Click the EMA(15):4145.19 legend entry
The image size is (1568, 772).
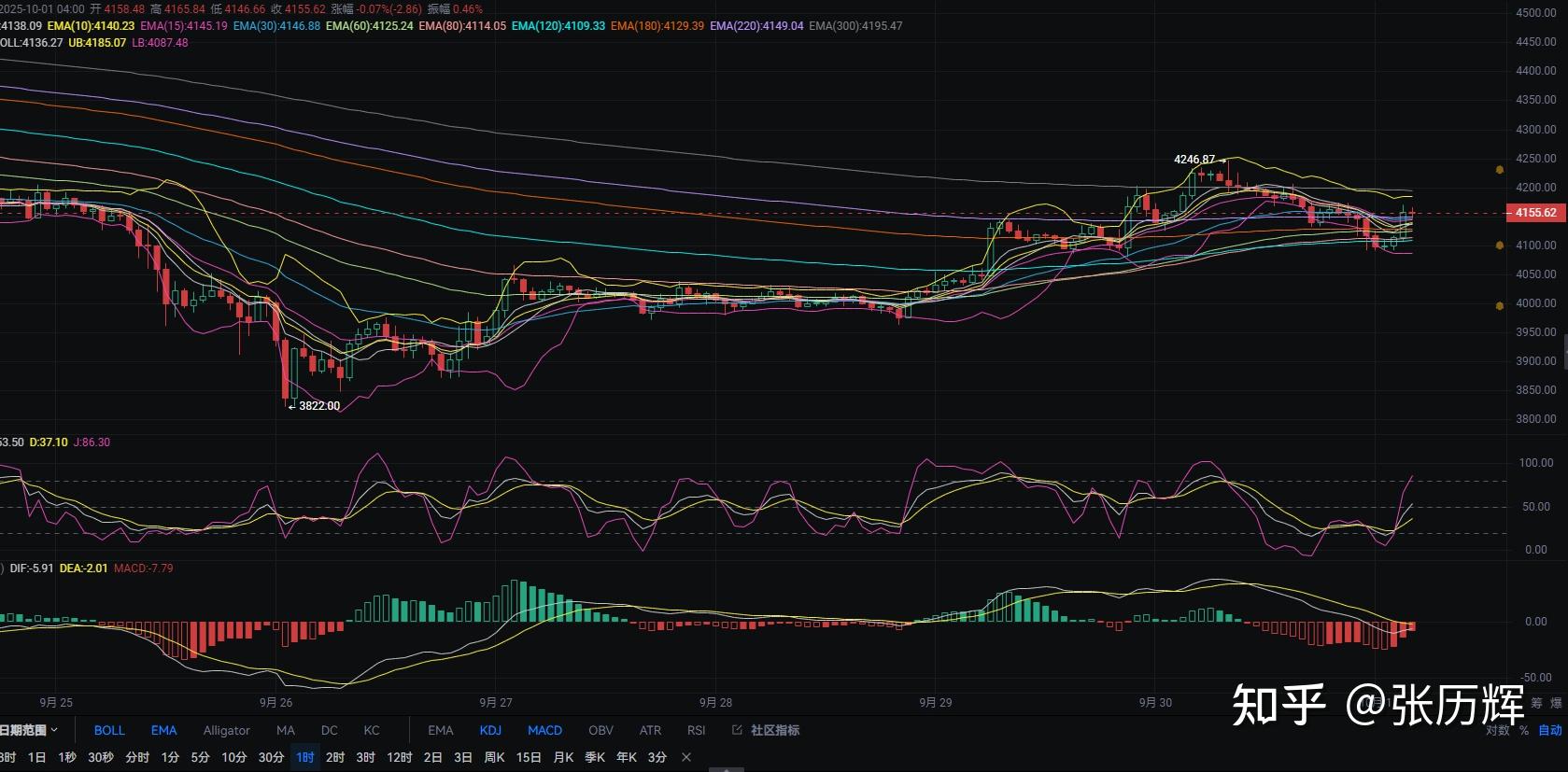coord(184,26)
